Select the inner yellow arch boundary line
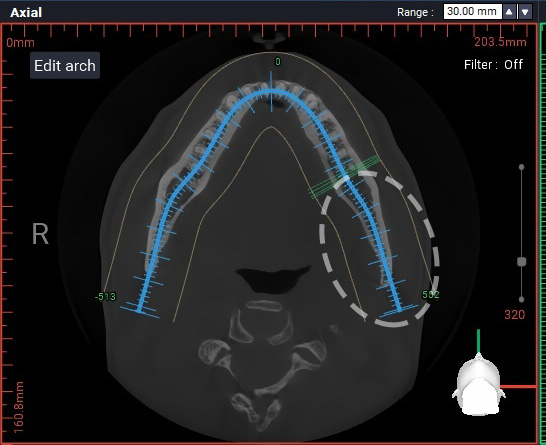 (x=272, y=127)
